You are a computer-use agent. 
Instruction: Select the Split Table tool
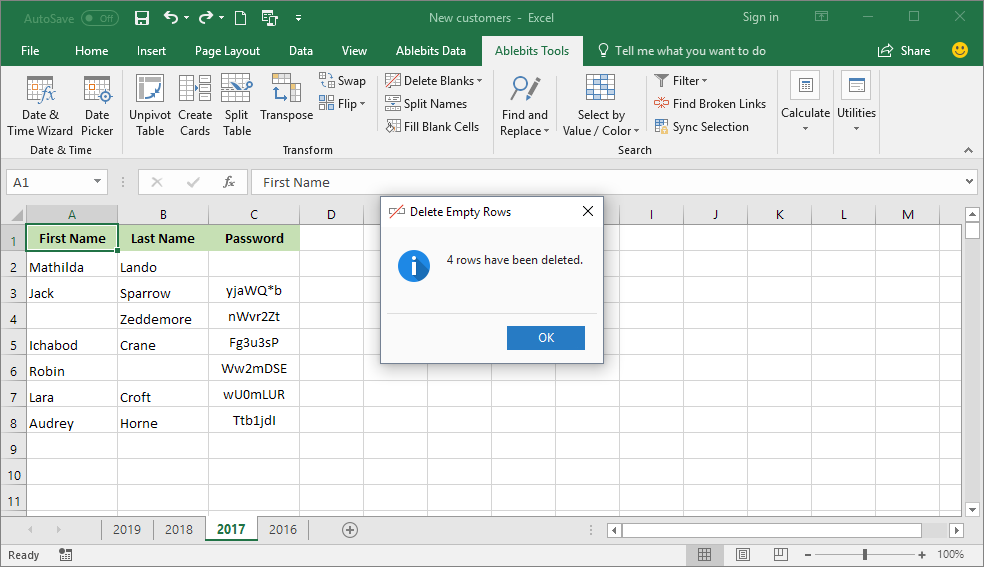pyautogui.click(x=237, y=105)
